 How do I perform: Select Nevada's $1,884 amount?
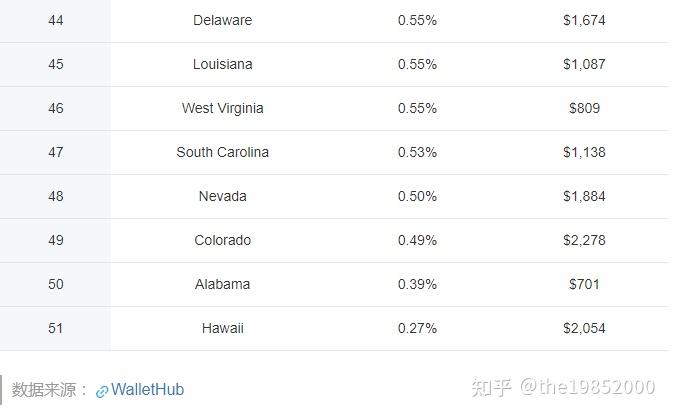(x=584, y=196)
